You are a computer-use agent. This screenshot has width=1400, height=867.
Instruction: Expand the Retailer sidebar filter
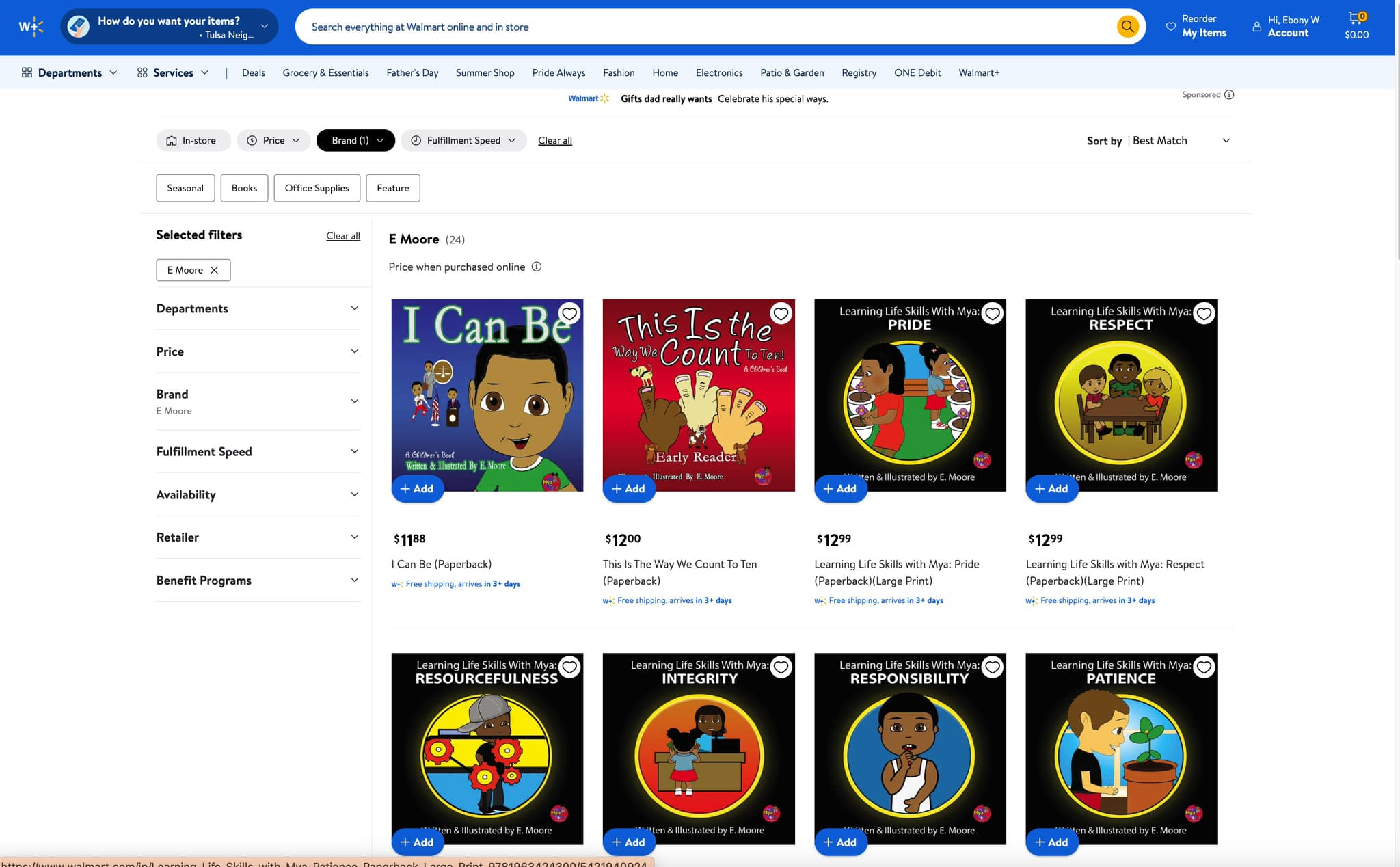point(258,537)
